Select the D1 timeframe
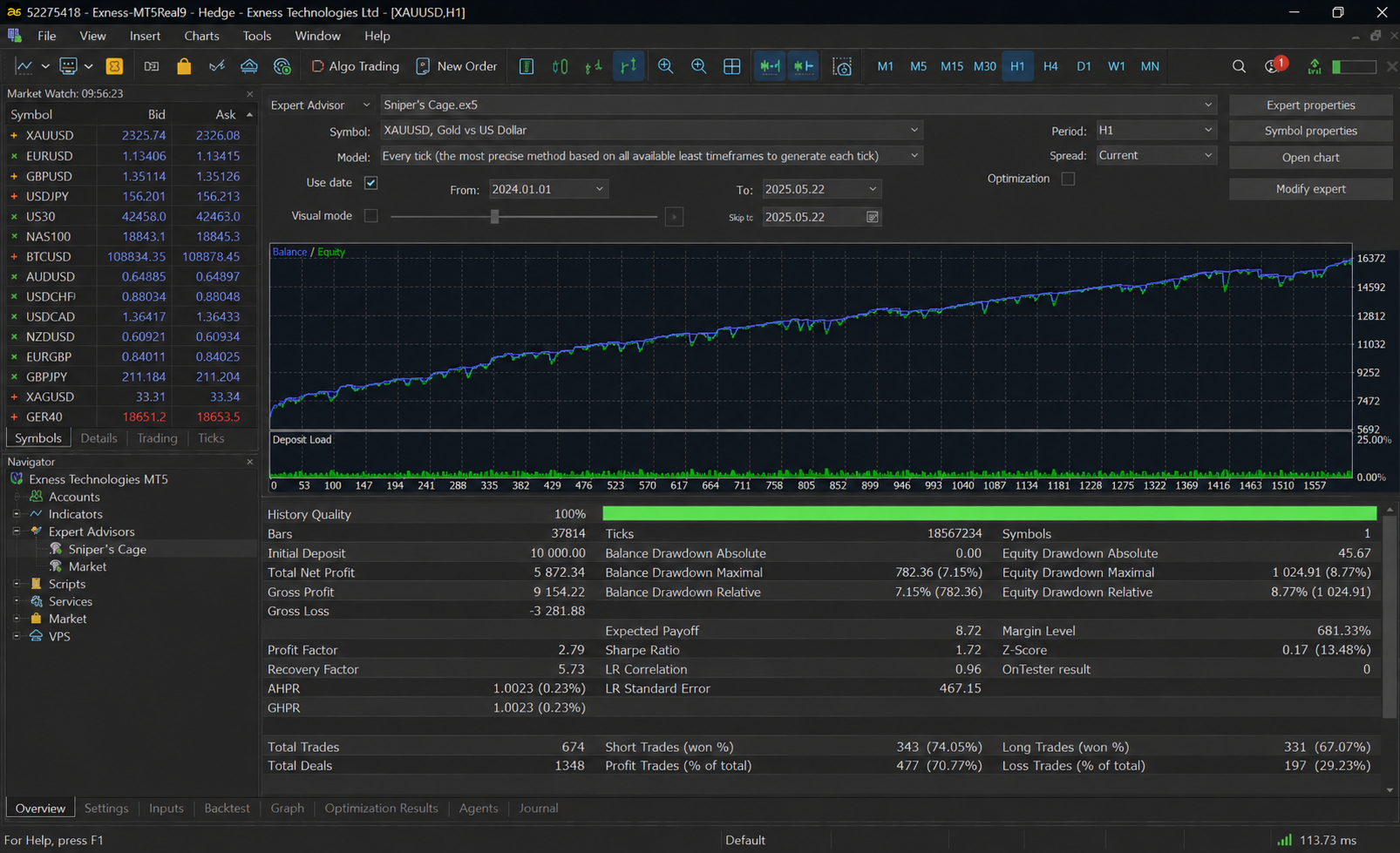Screen dimensions: 1400x853 coord(1084,66)
